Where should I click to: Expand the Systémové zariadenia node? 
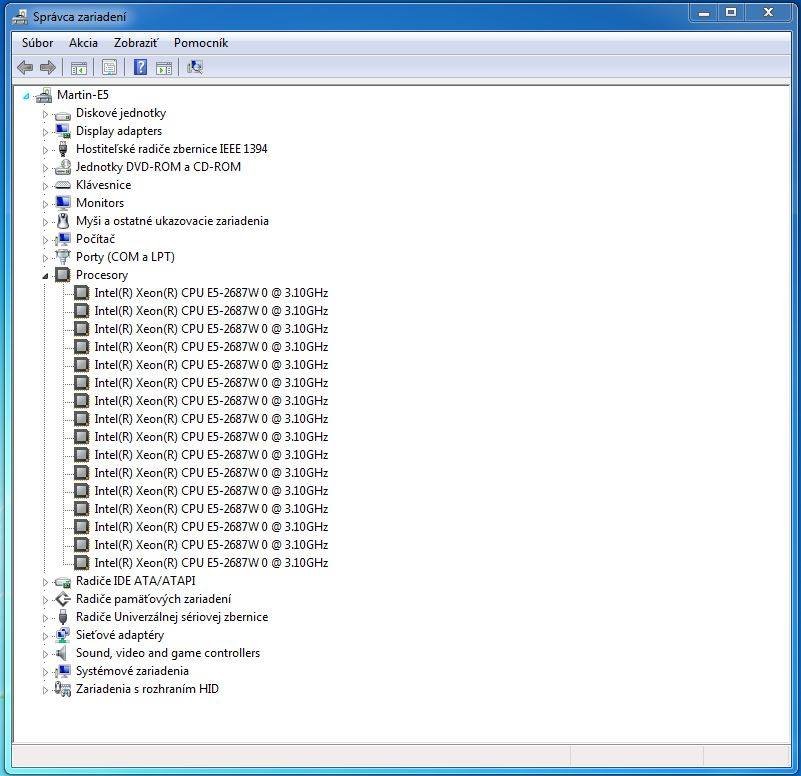click(x=45, y=672)
